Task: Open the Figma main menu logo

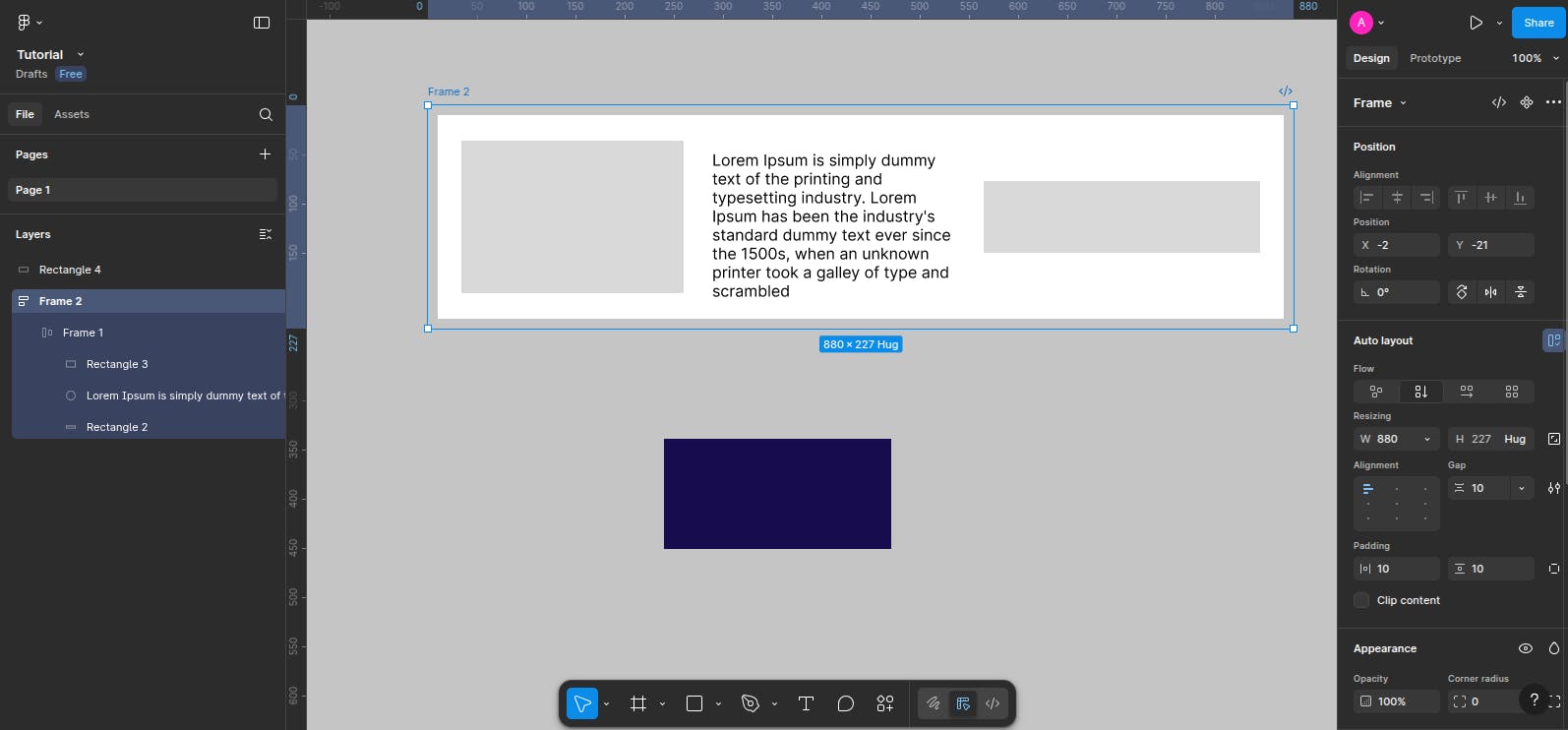Action: 24,22
